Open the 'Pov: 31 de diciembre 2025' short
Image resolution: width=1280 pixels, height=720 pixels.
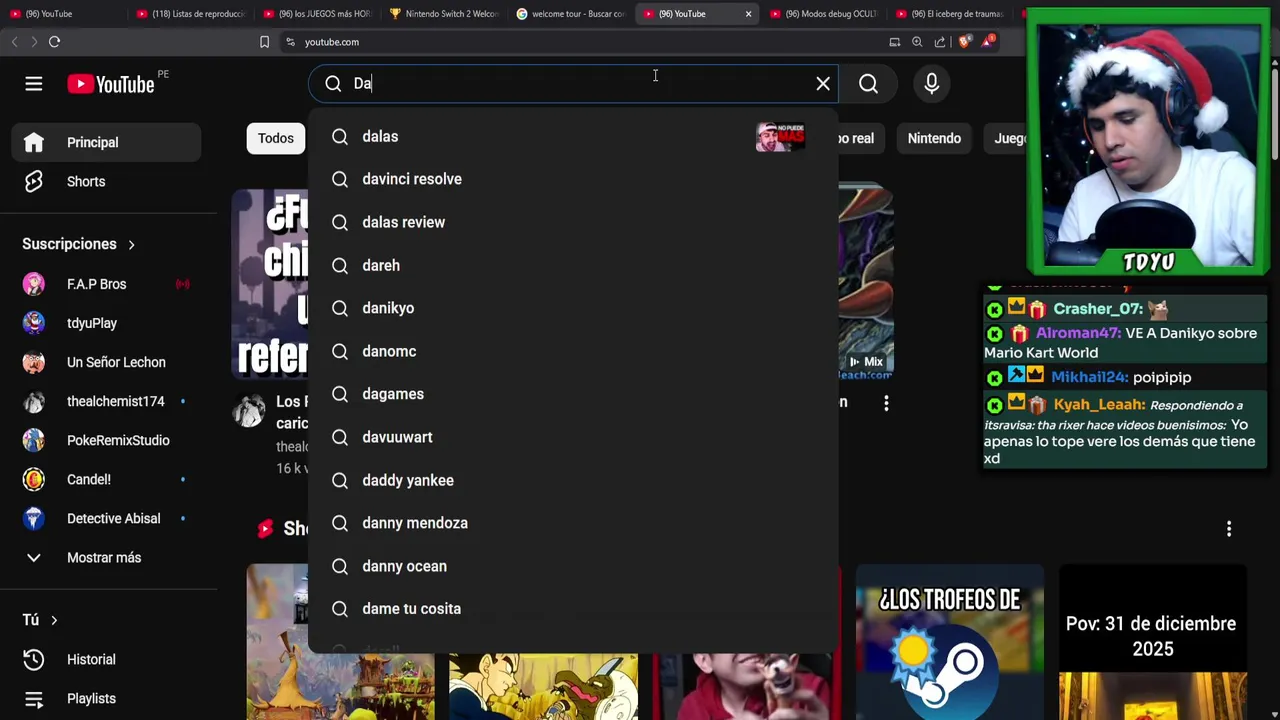(1153, 642)
